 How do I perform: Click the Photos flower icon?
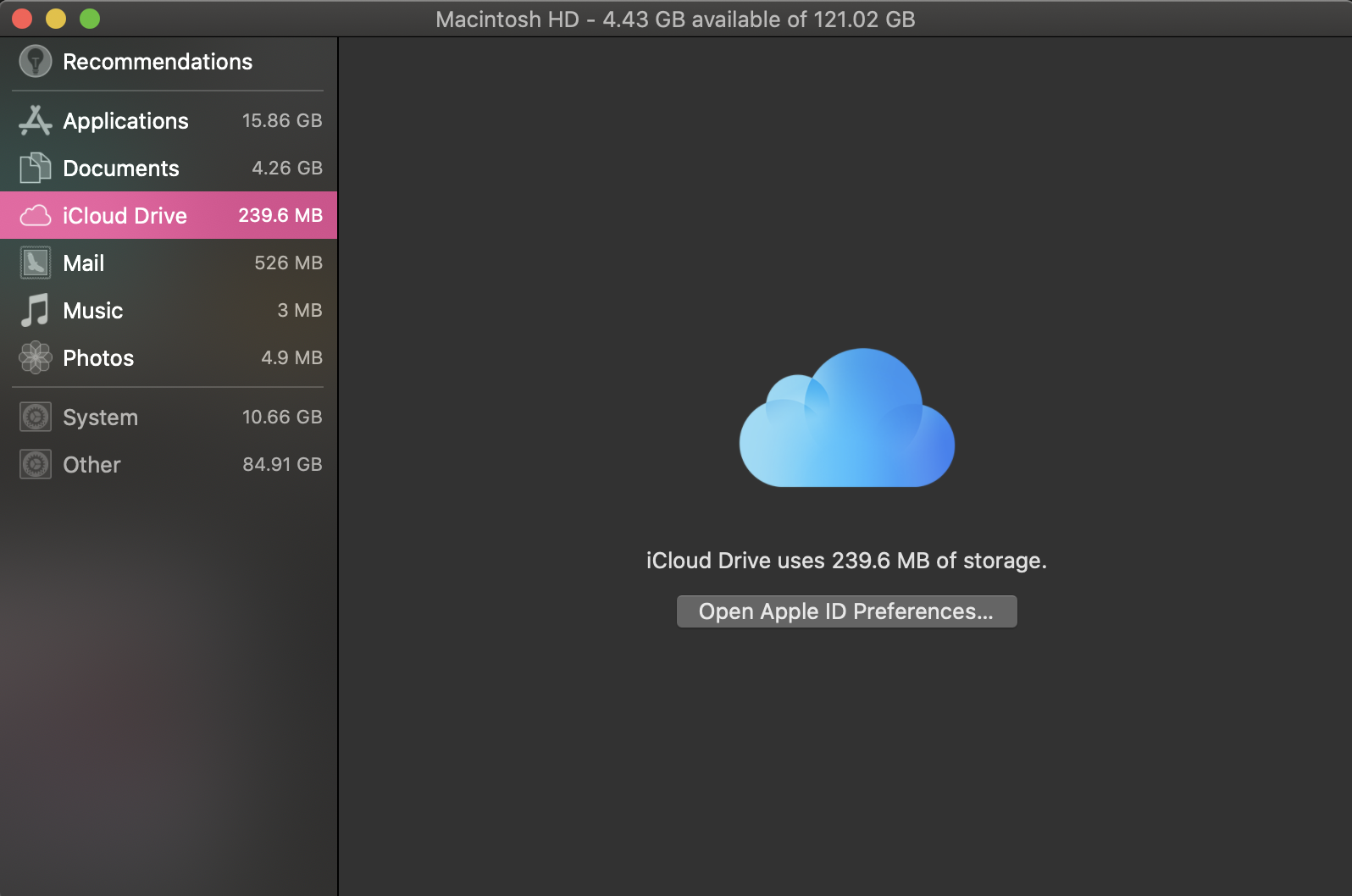(36, 357)
